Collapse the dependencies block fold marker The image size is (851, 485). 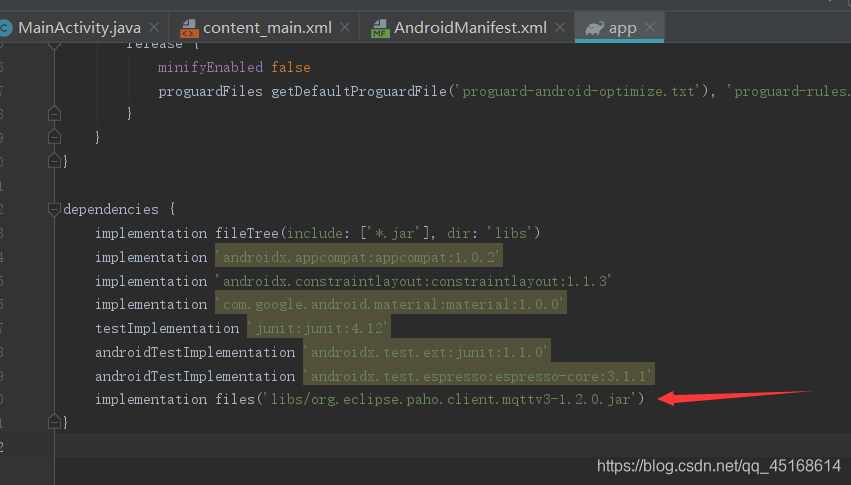tap(54, 209)
